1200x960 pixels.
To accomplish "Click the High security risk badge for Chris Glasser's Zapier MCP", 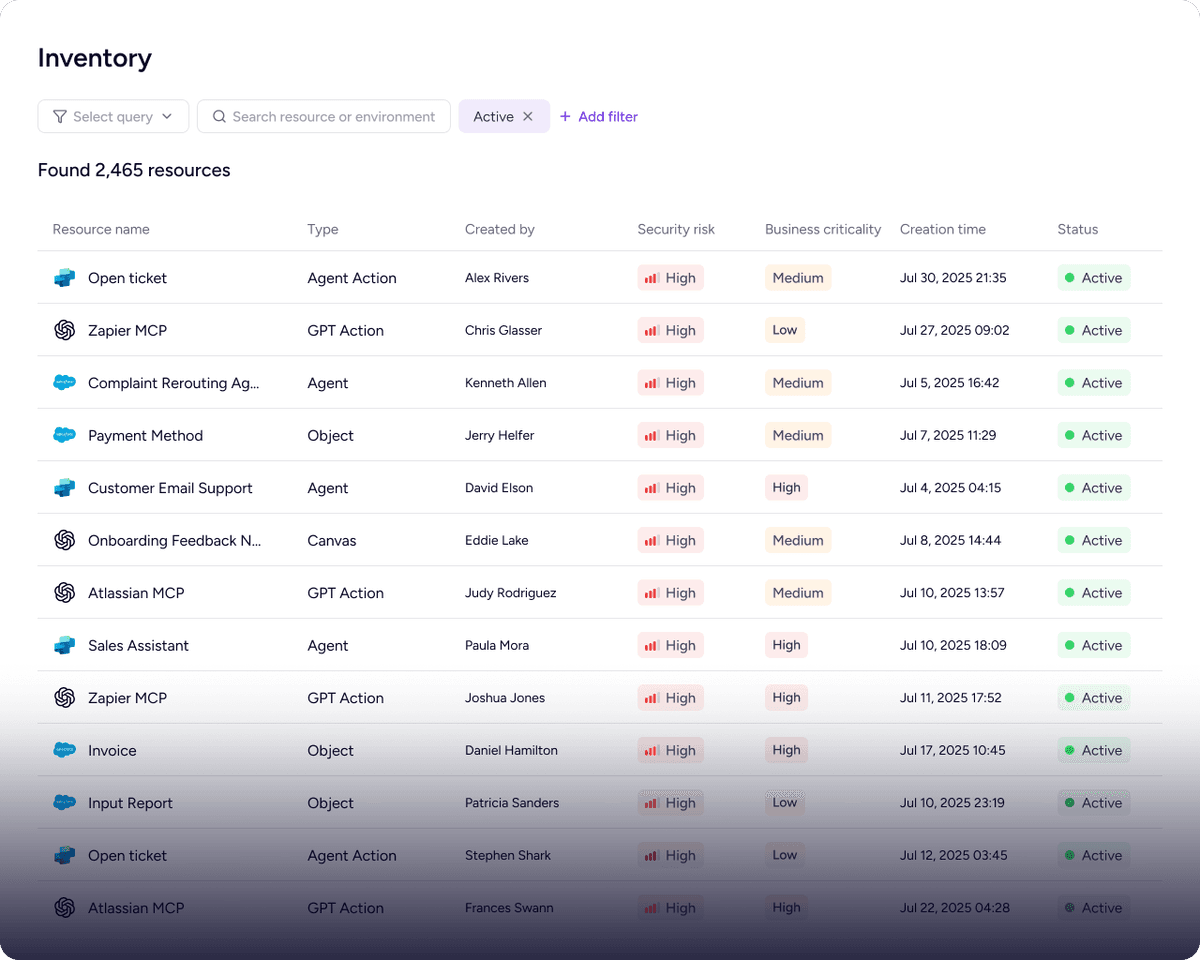I will pos(670,330).
